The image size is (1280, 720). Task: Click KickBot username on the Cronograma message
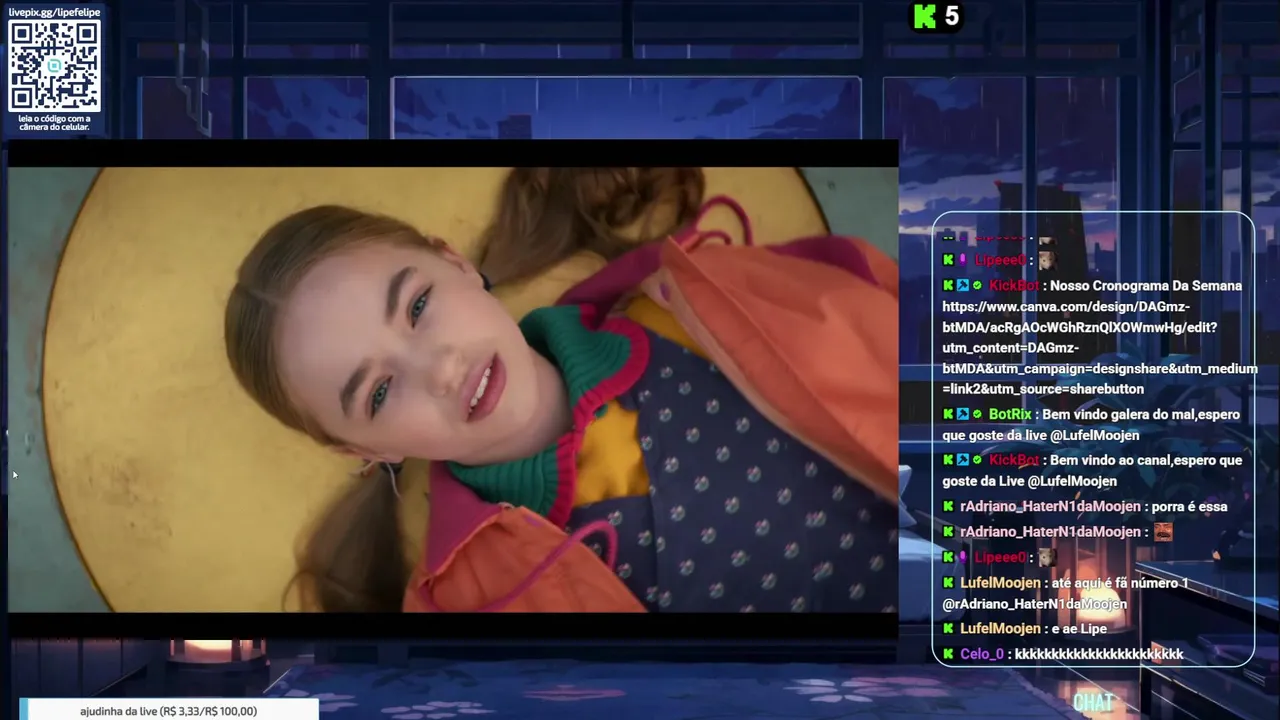pyautogui.click(x=1013, y=285)
